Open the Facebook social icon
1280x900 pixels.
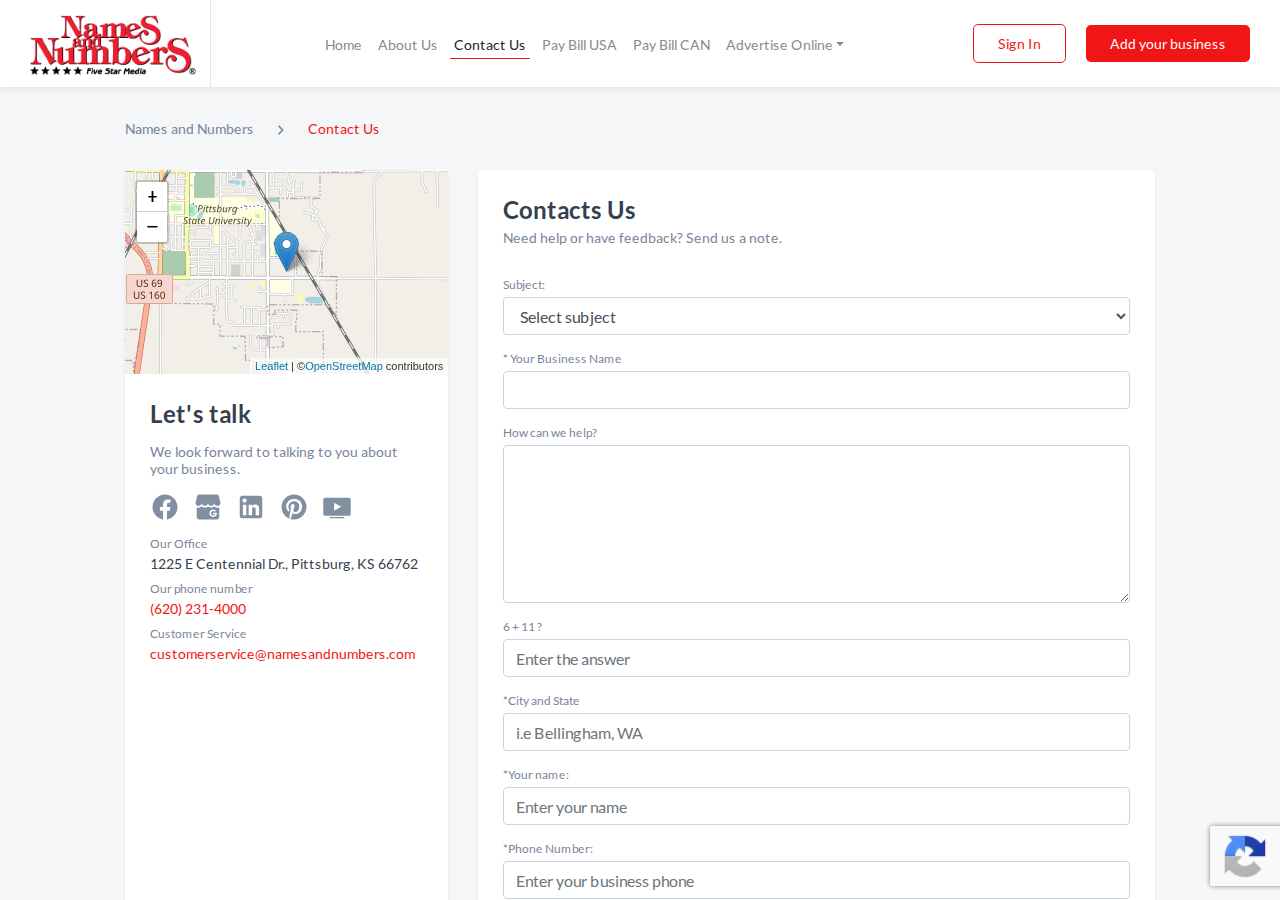[165, 507]
